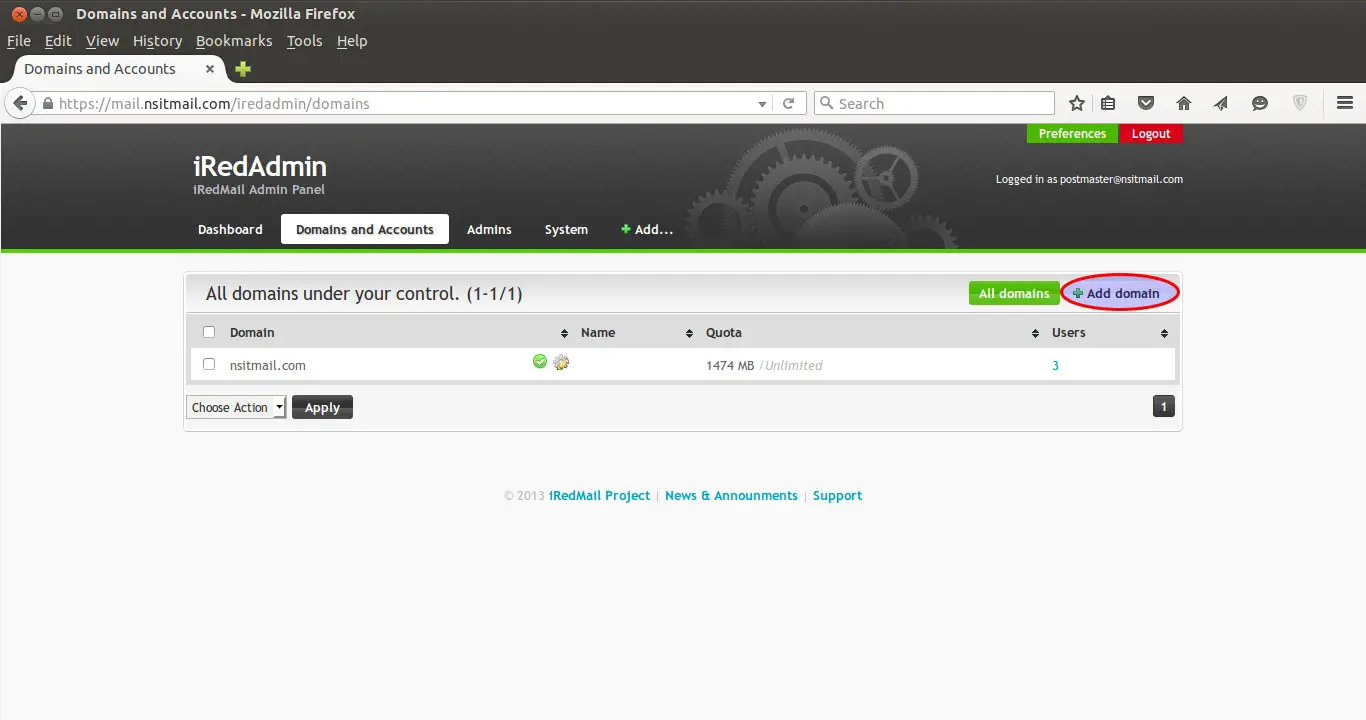Click the search magnifier icon
This screenshot has width=1366, height=720.
click(826, 103)
